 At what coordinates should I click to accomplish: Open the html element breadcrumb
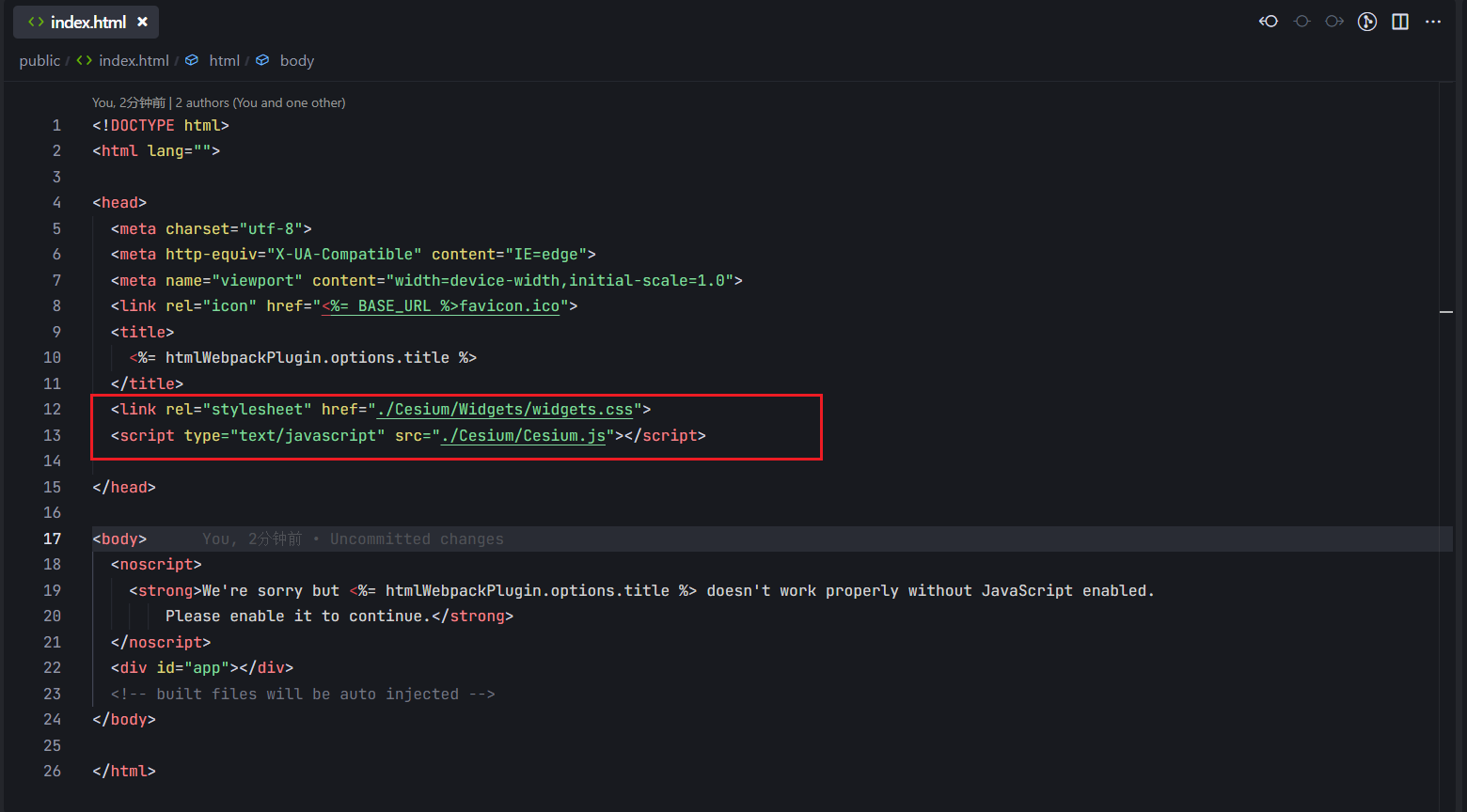(224, 60)
